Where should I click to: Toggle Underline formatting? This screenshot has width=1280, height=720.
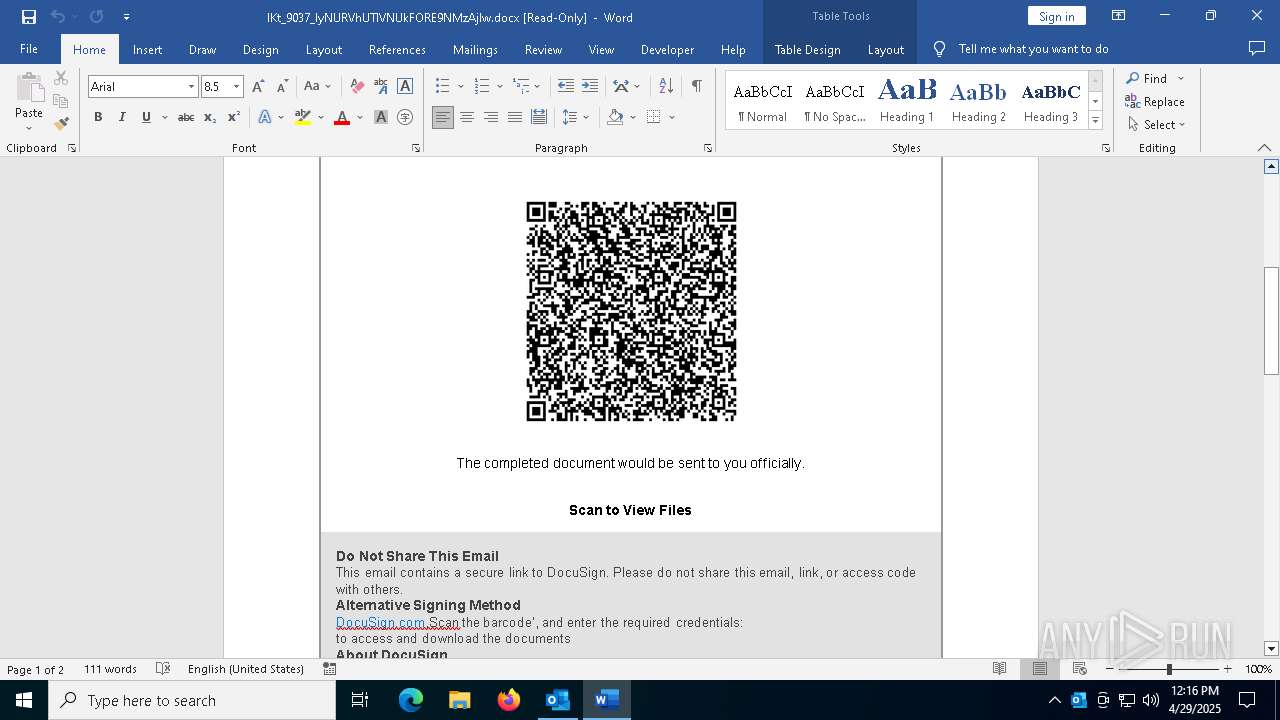[x=146, y=117]
